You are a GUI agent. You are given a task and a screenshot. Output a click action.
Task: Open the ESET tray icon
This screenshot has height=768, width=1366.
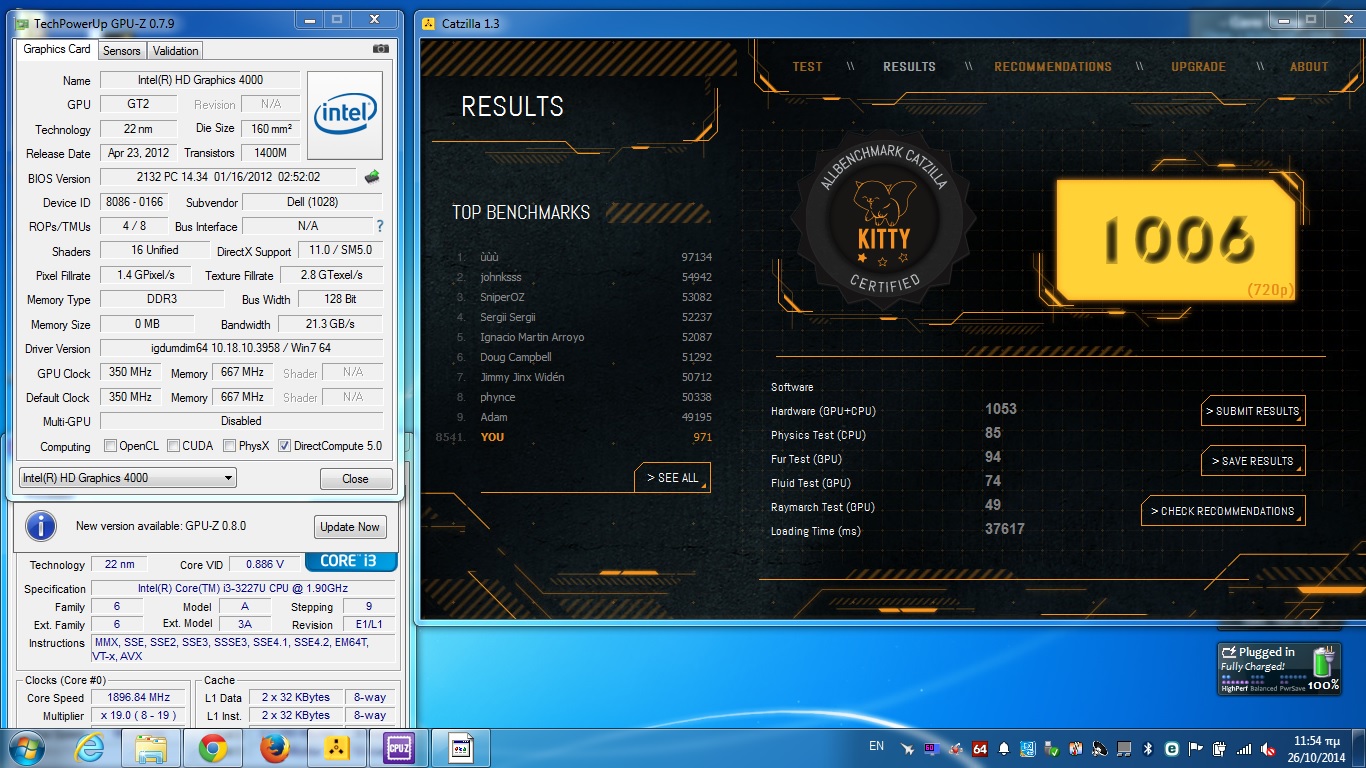coord(1171,748)
